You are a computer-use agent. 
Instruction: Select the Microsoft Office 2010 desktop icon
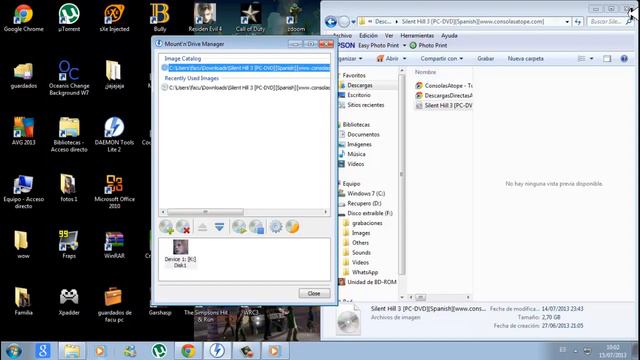pyautogui.click(x=114, y=191)
